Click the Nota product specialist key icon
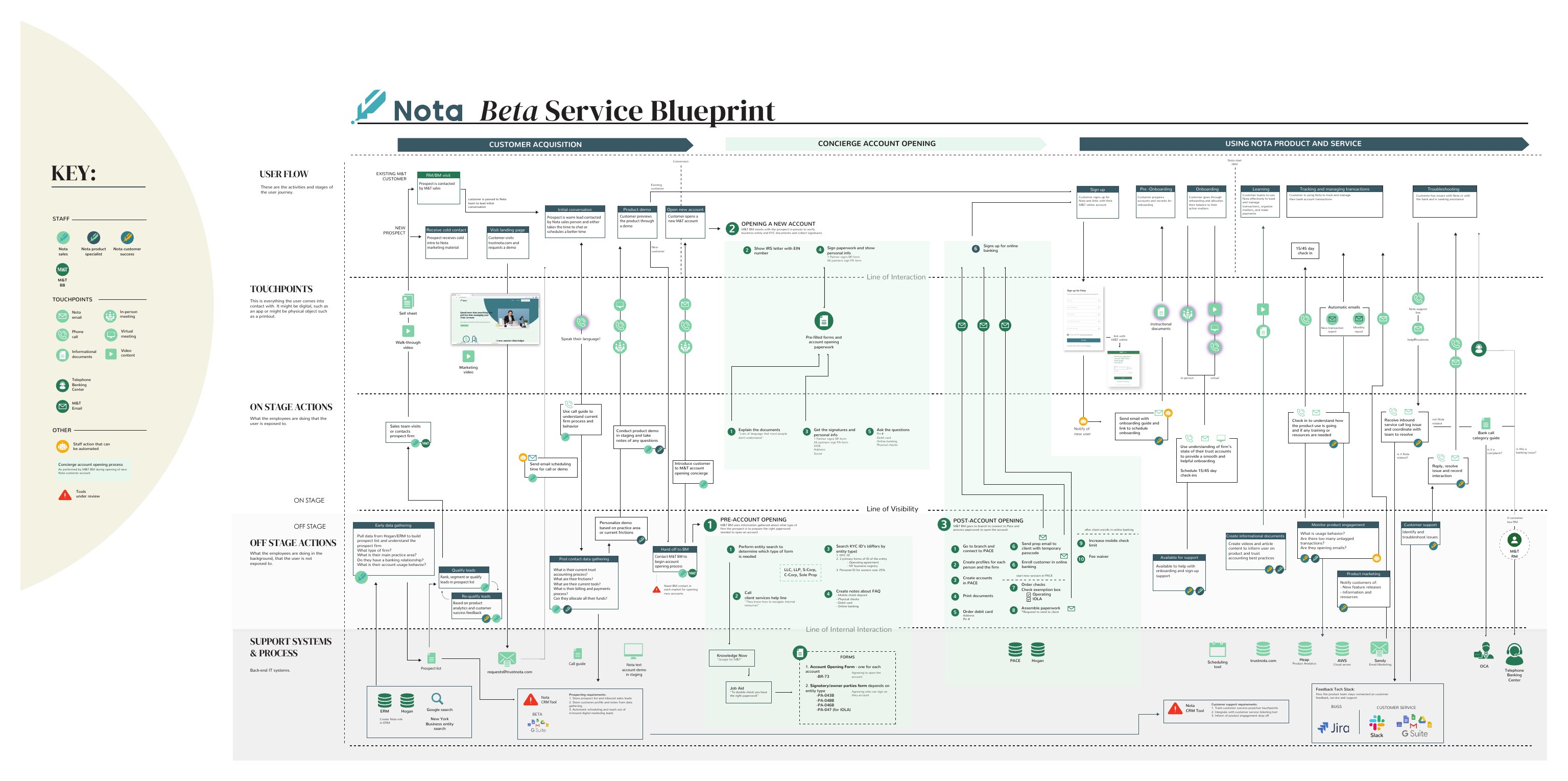 (94, 238)
